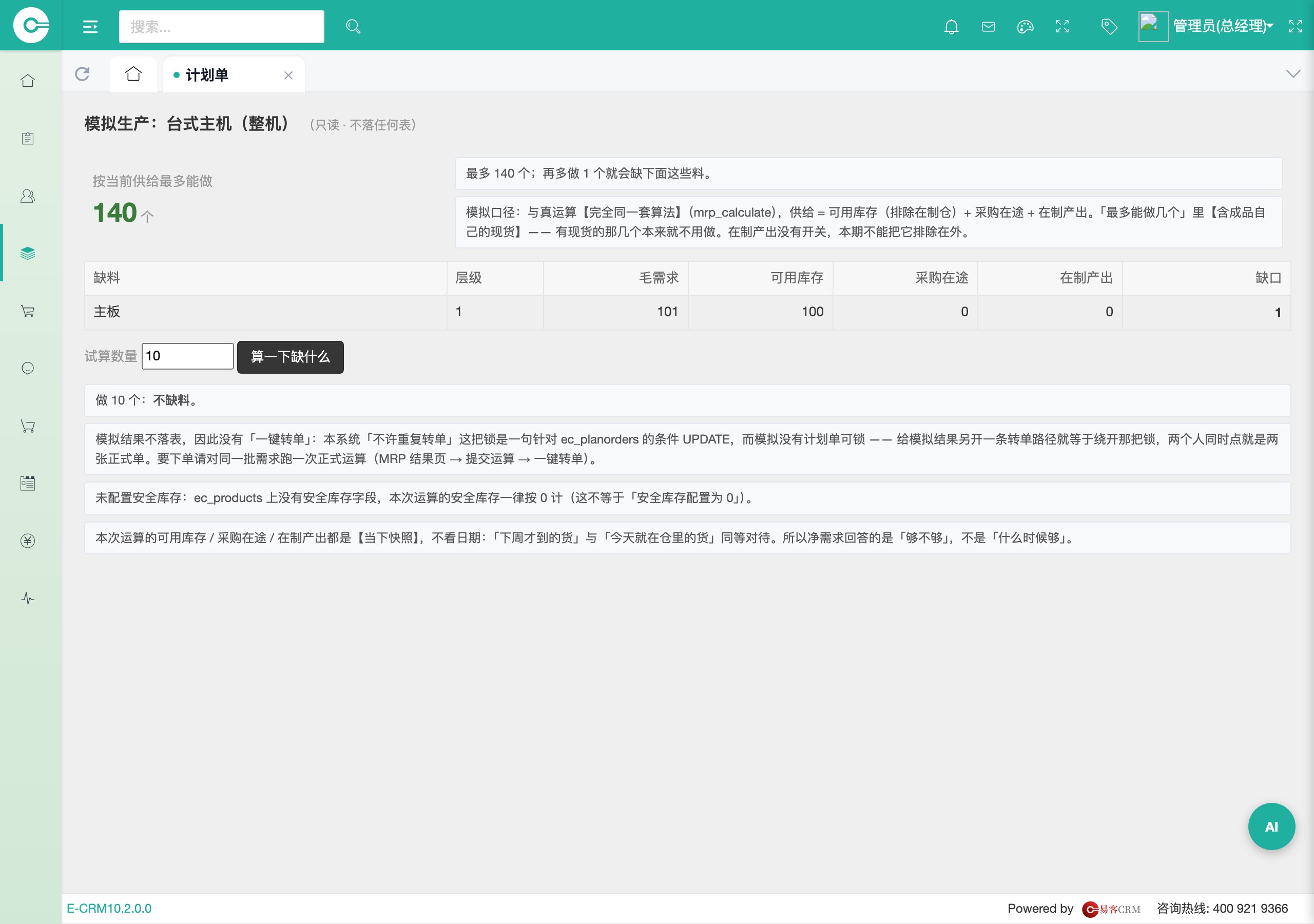Click the 主板 row name cell
The height and width of the screenshot is (924, 1314).
pyautogui.click(x=265, y=312)
